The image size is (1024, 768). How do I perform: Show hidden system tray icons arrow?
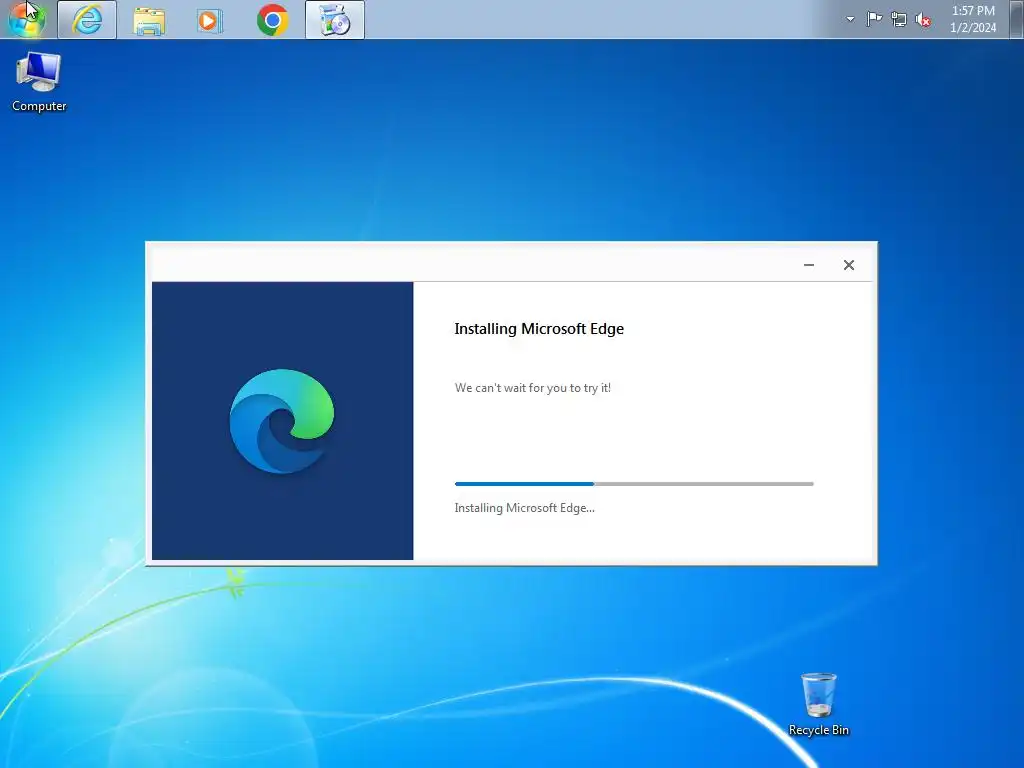click(850, 19)
